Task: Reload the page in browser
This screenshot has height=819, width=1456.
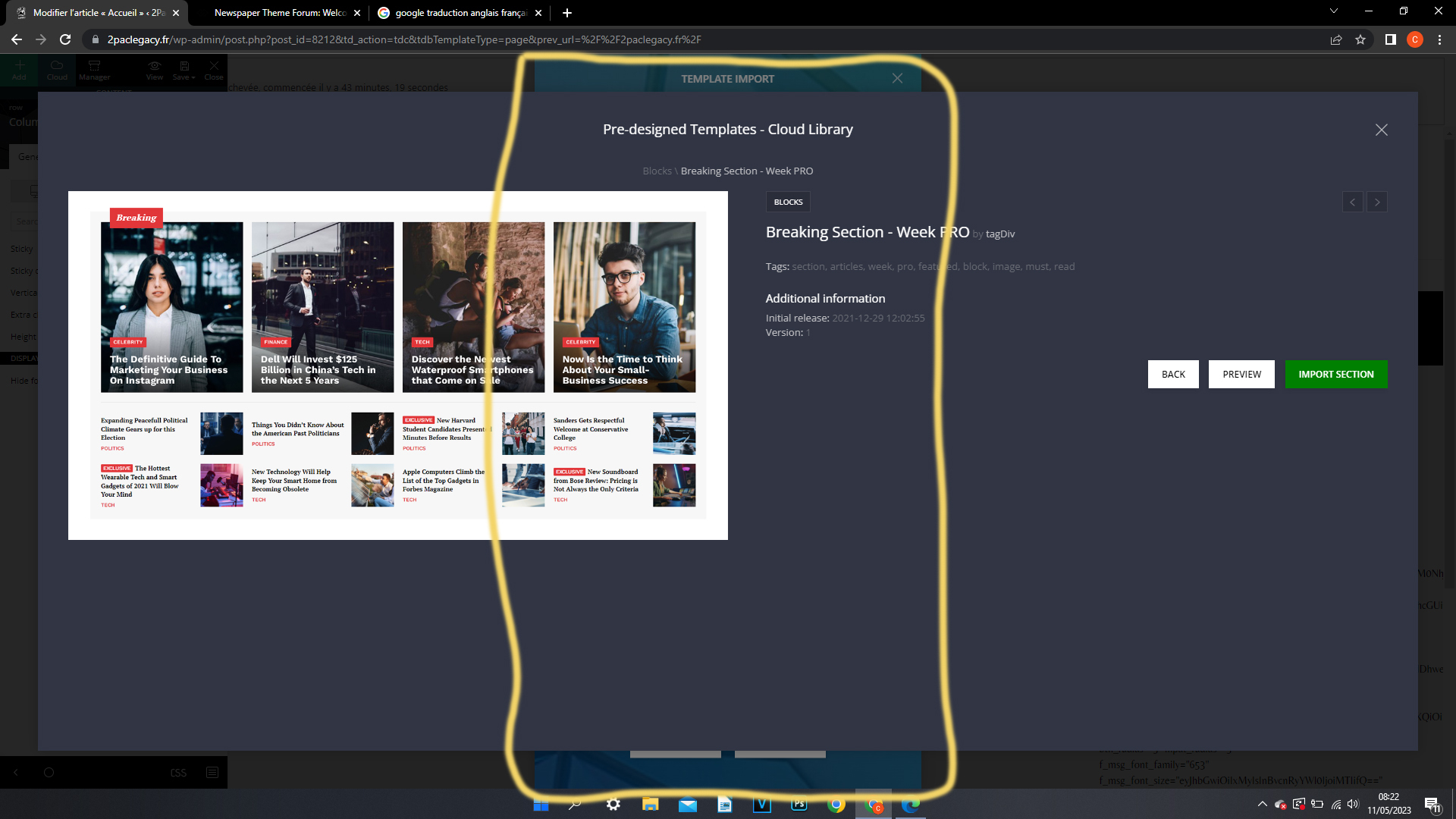Action: point(65,39)
